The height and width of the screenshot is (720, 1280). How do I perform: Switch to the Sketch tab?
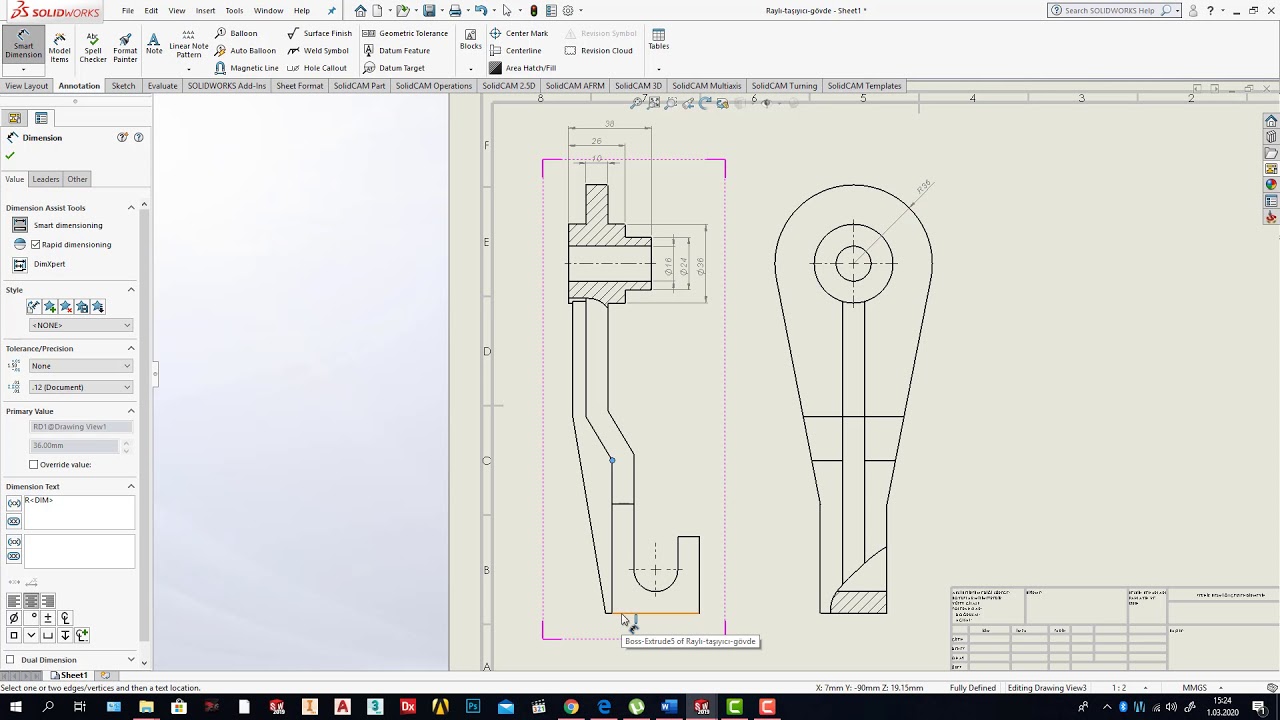pos(124,86)
